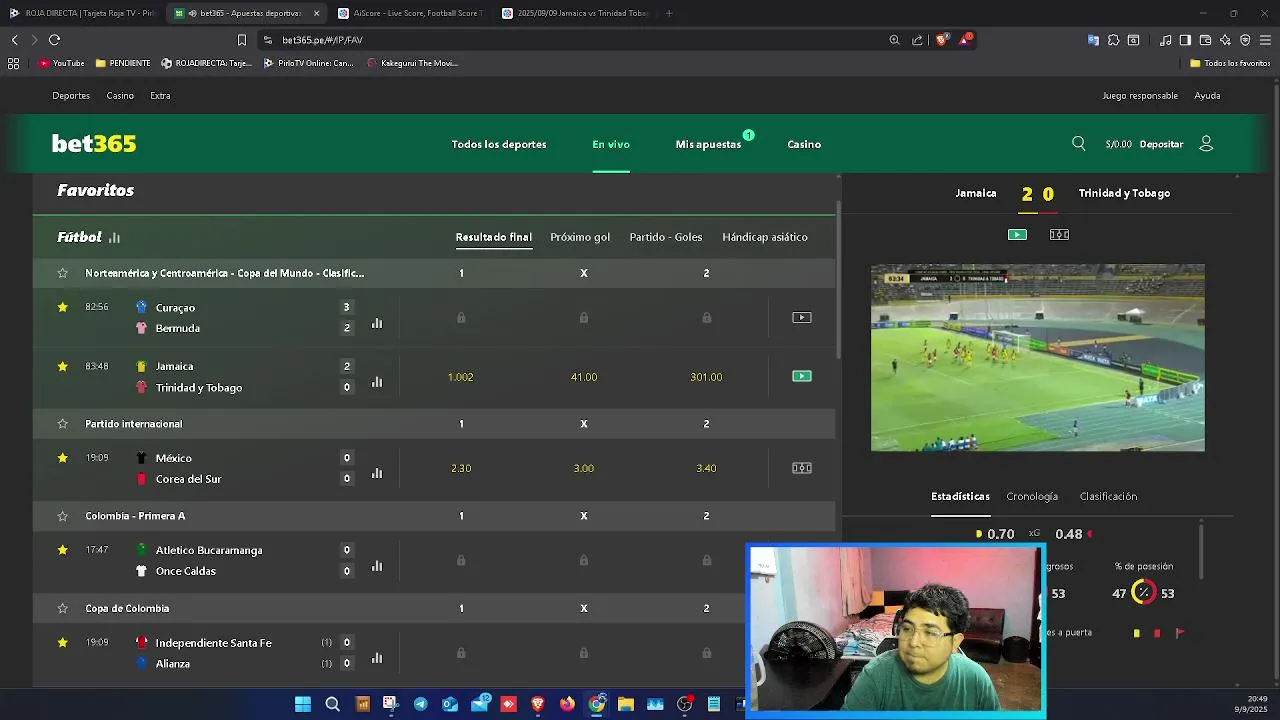The height and width of the screenshot is (720, 1280).
Task: Open share icon in address bar
Action: (917, 40)
